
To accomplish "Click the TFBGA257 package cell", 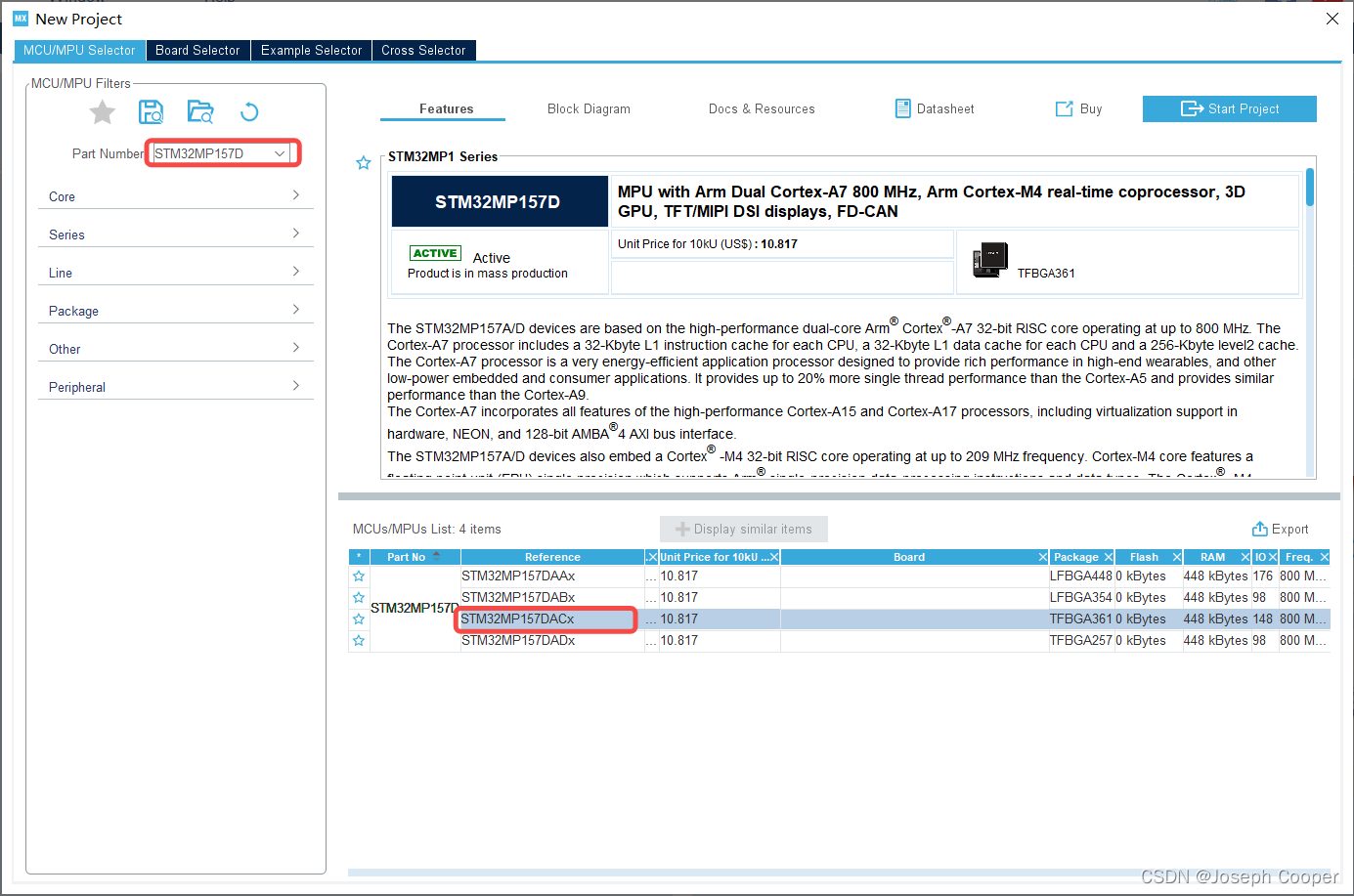I will click(x=1081, y=641).
